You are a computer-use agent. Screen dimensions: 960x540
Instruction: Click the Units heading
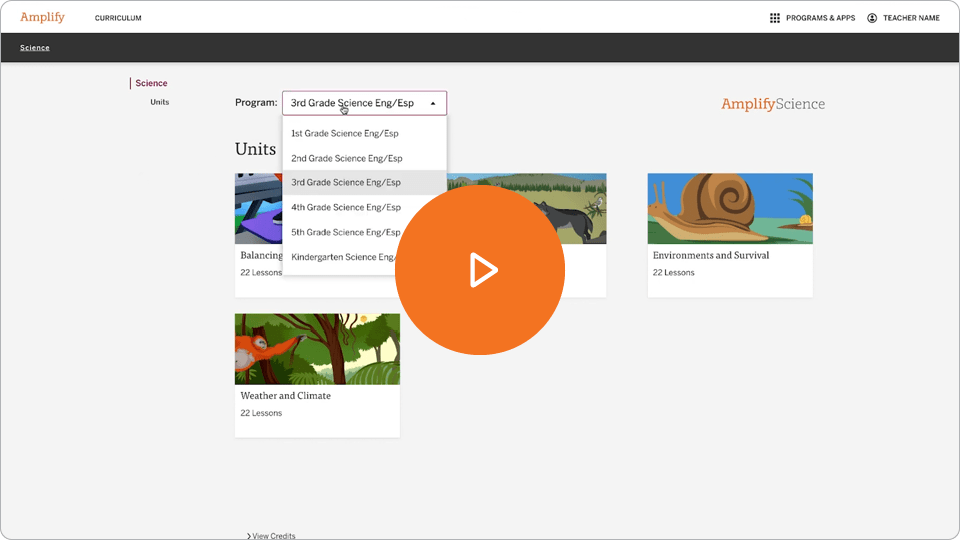click(x=255, y=149)
